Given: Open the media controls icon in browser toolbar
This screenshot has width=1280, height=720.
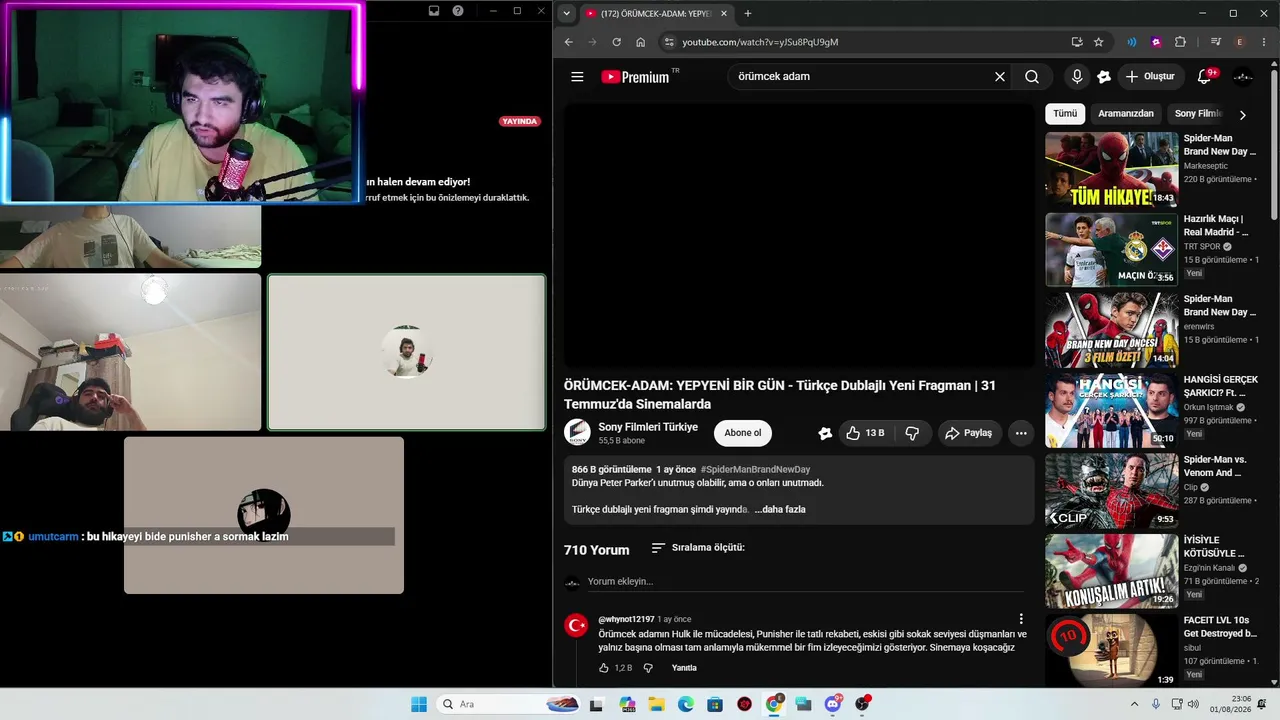Looking at the screenshot, I should pos(1216,42).
